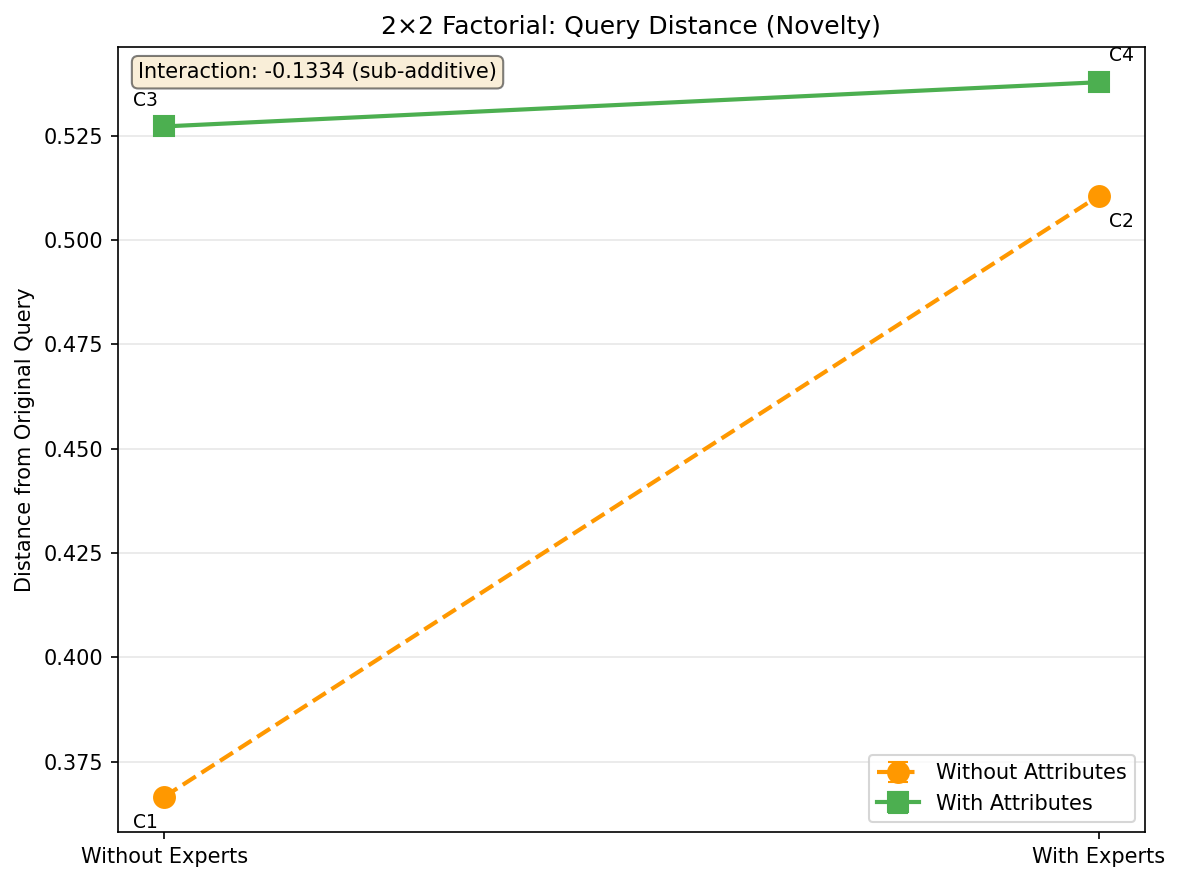
Task: Select the green square marker at C4
Action: pos(1099,82)
